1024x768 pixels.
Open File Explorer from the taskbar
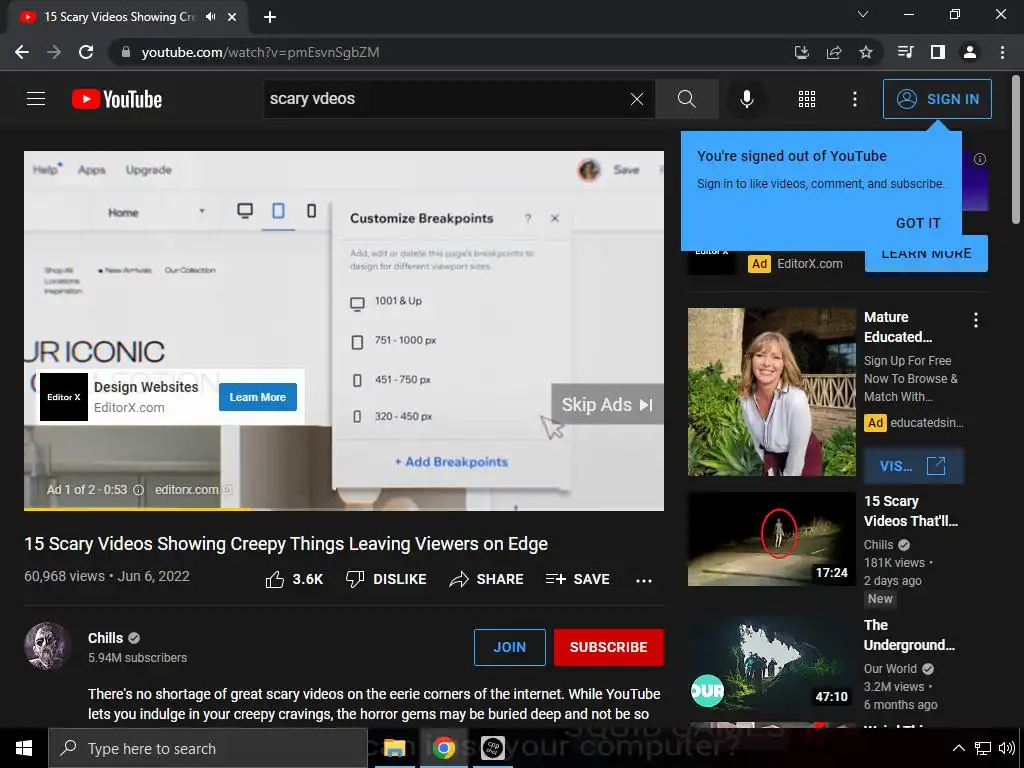pos(394,748)
